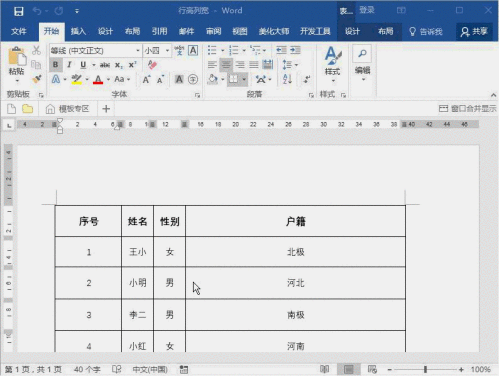Cut selection with the scissors icon

36,50
